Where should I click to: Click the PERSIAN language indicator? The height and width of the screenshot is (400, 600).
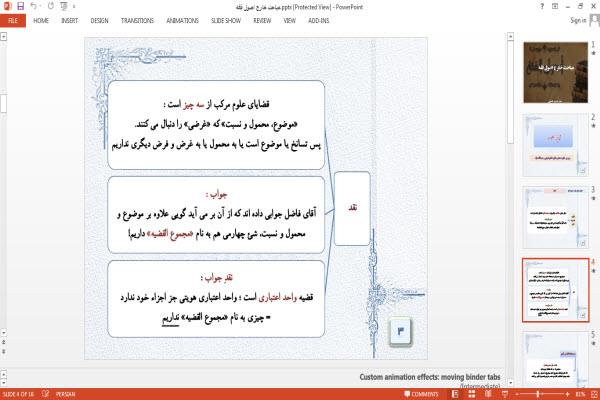pos(65,394)
